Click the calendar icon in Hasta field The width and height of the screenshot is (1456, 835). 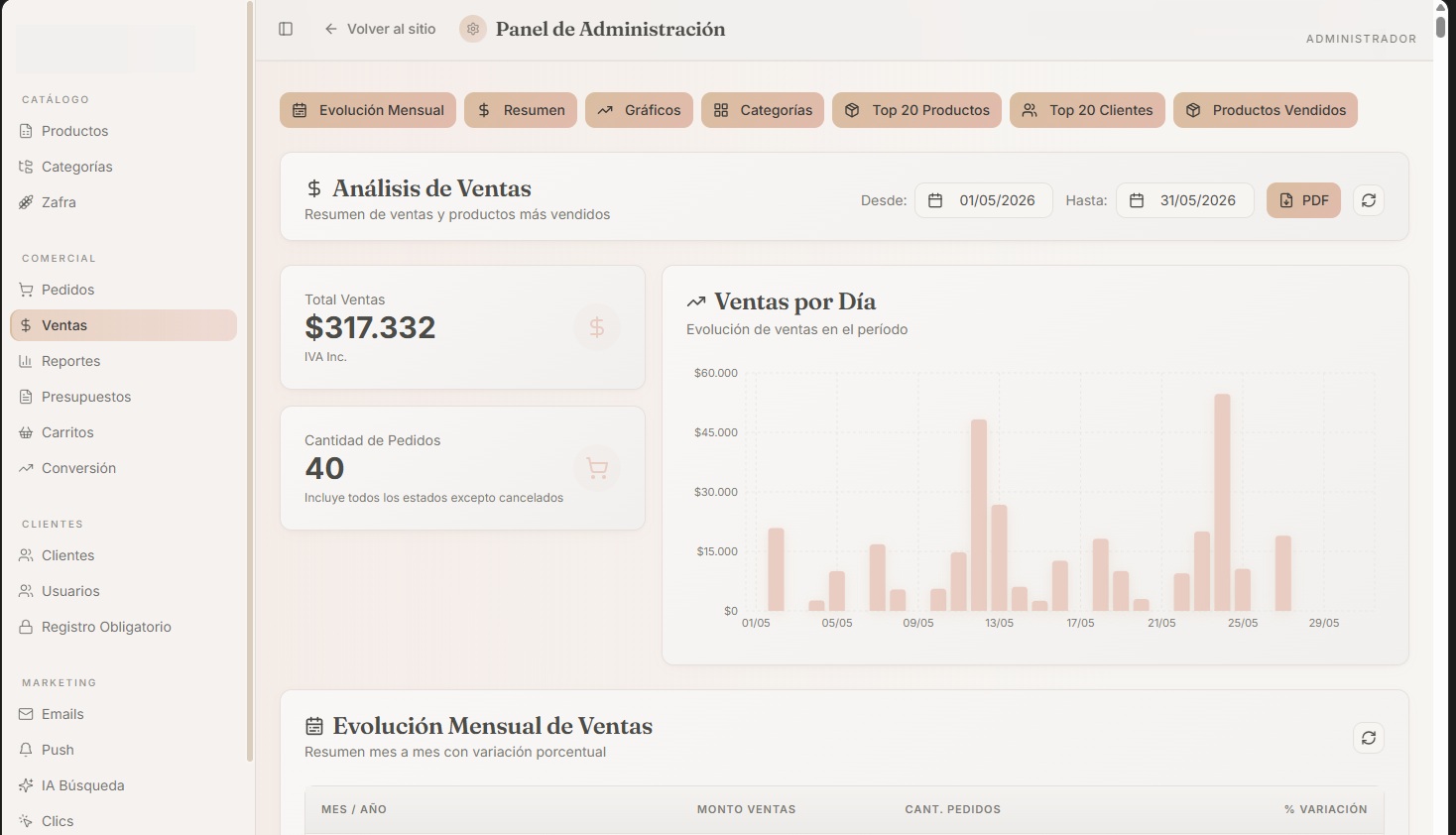(x=1137, y=200)
